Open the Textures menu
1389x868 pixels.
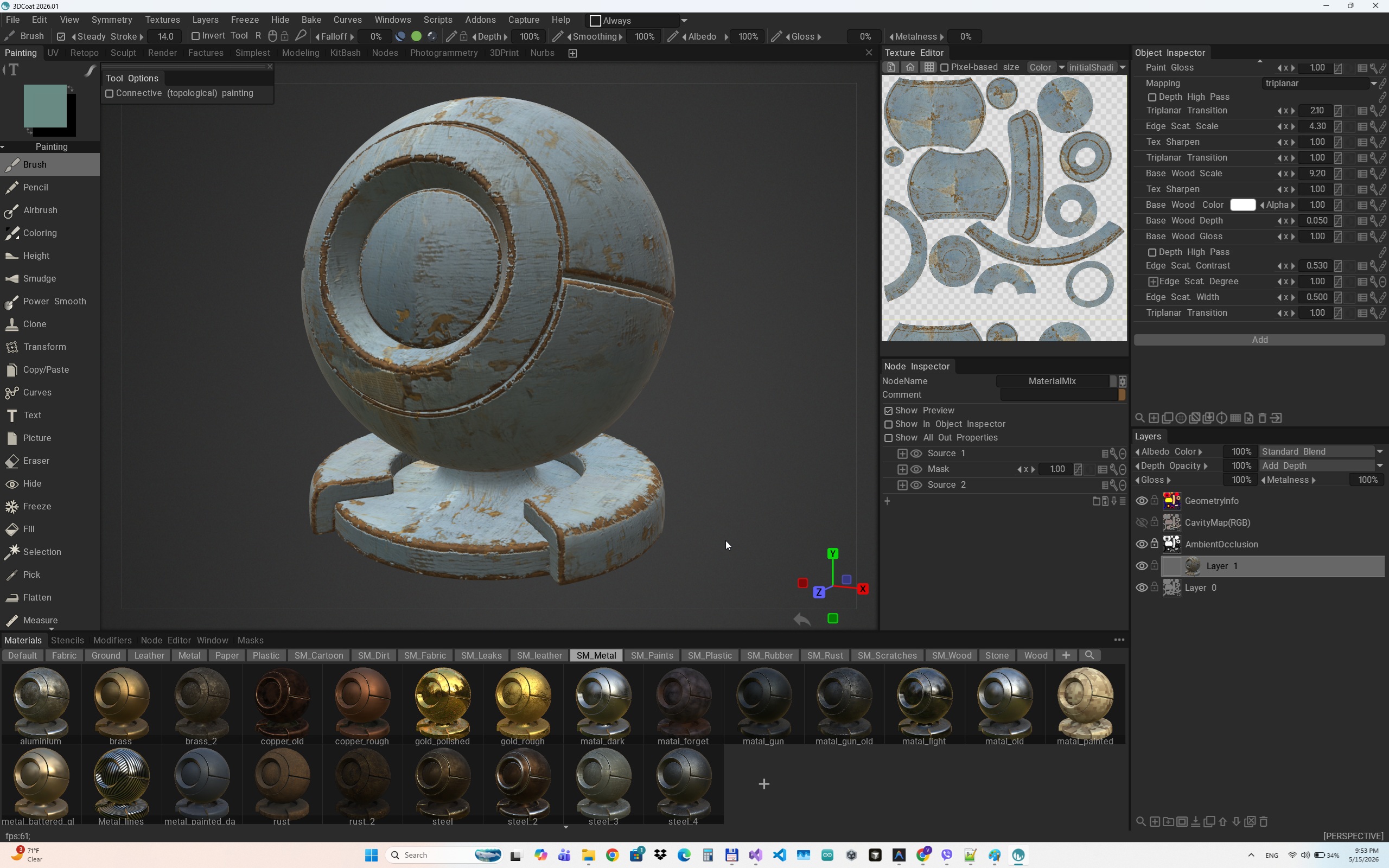(x=162, y=20)
